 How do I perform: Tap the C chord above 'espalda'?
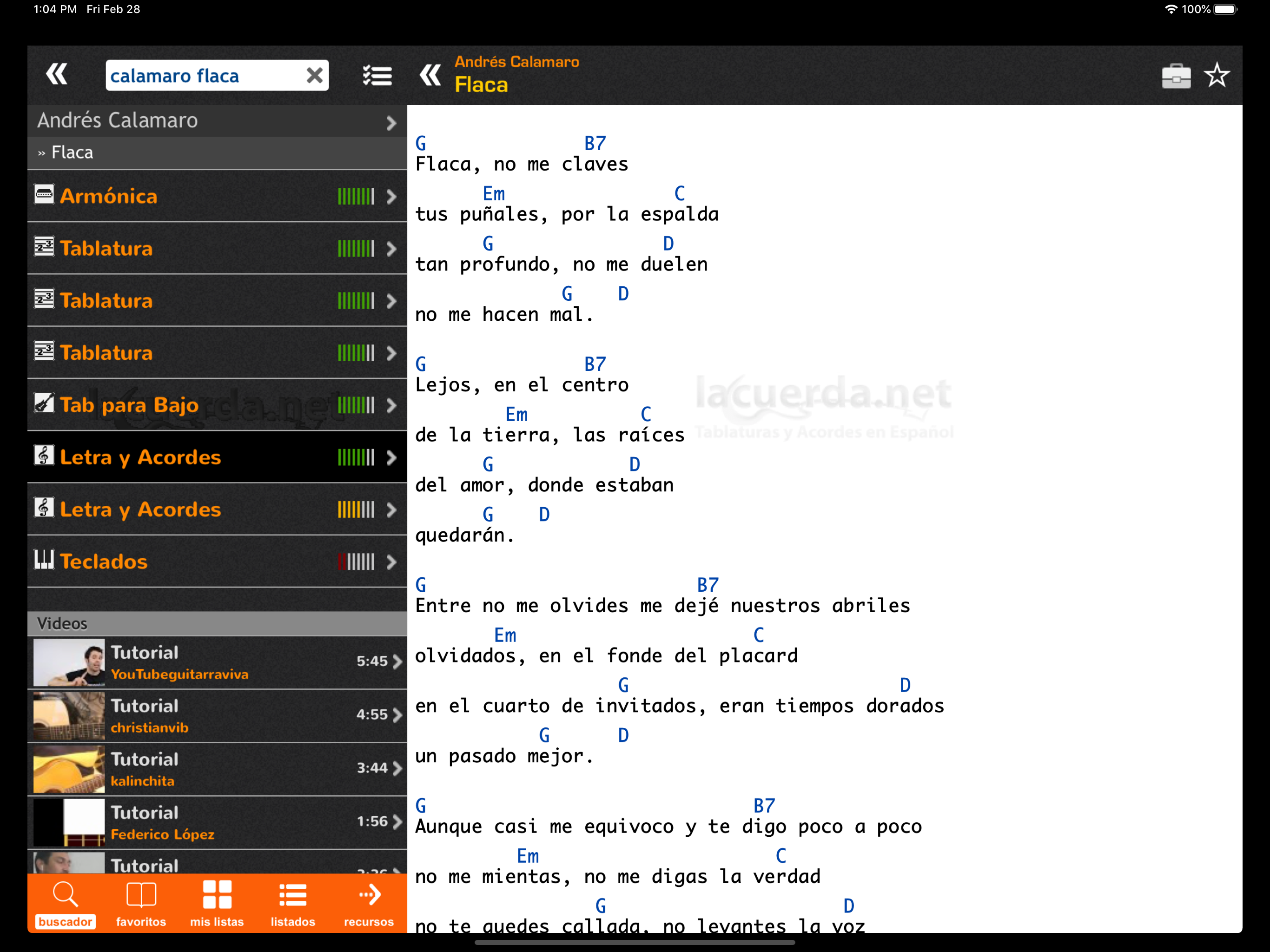680,193
